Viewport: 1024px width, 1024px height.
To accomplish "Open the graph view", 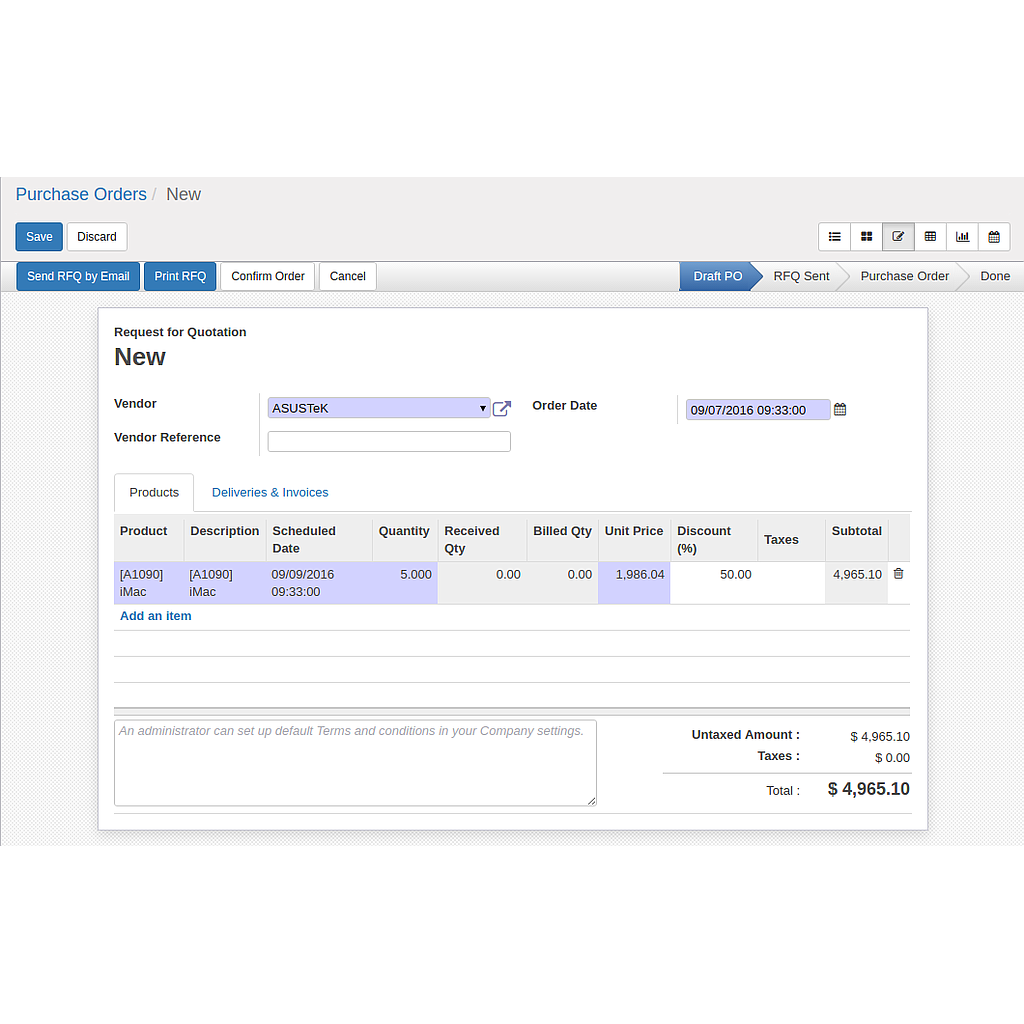I will pos(962,237).
